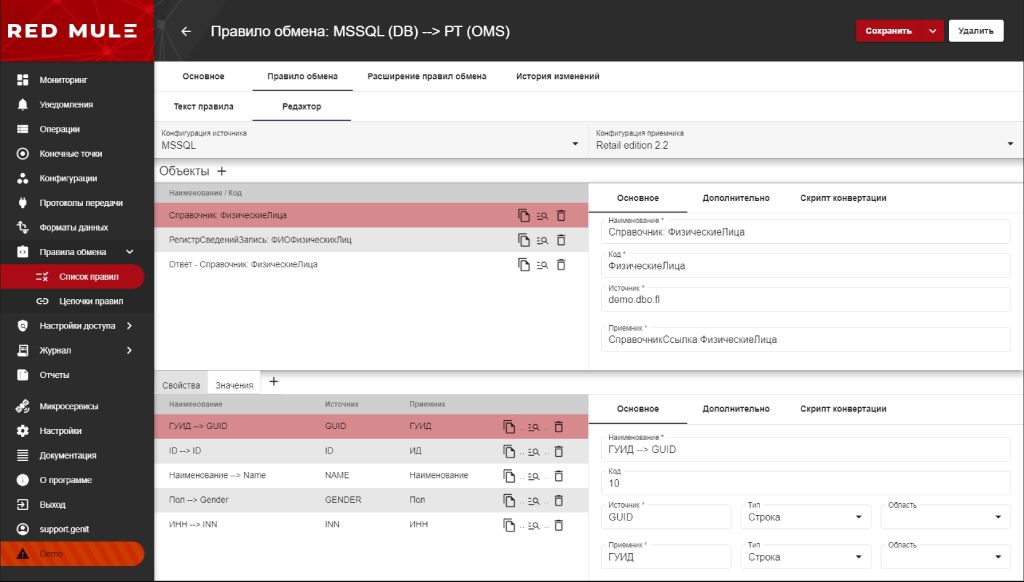Click the Сохранить button

[x=888, y=31]
